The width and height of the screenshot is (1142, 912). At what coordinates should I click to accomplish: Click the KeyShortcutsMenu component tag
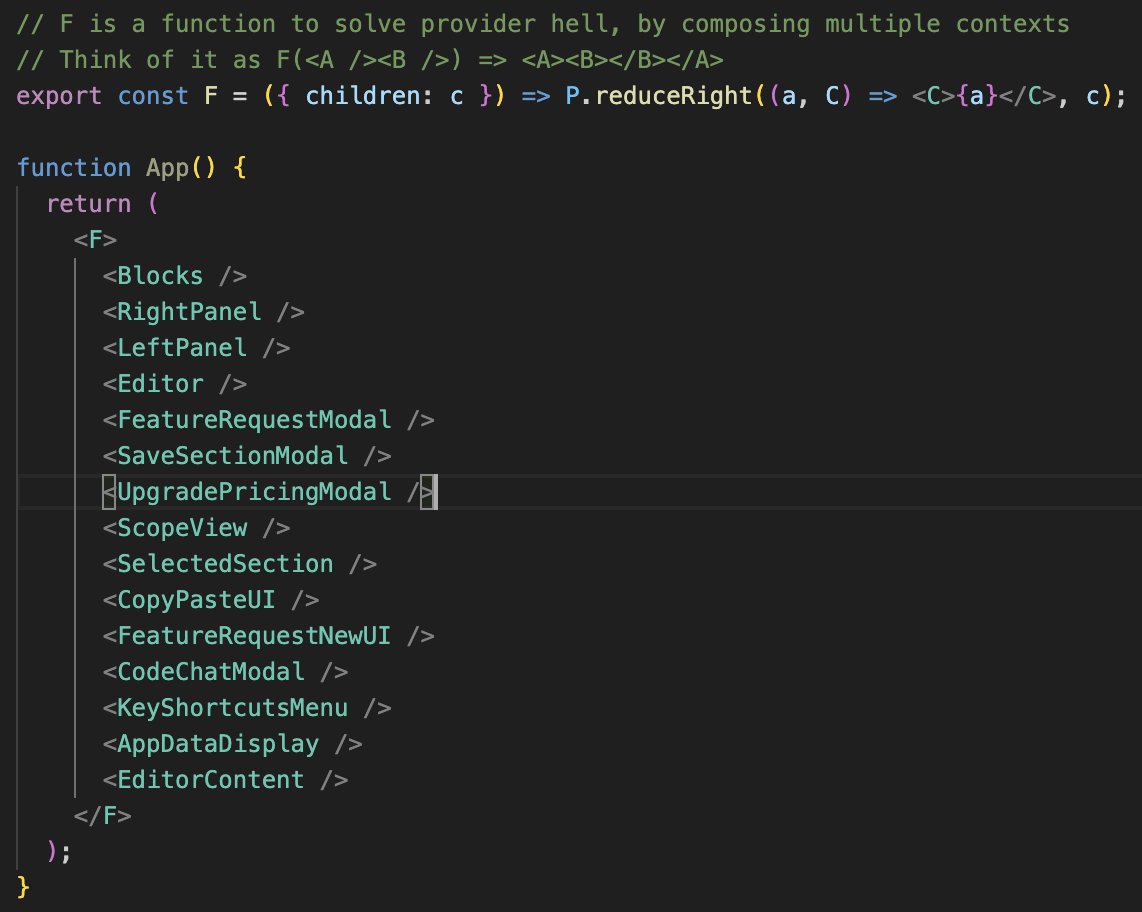pyautogui.click(x=247, y=708)
